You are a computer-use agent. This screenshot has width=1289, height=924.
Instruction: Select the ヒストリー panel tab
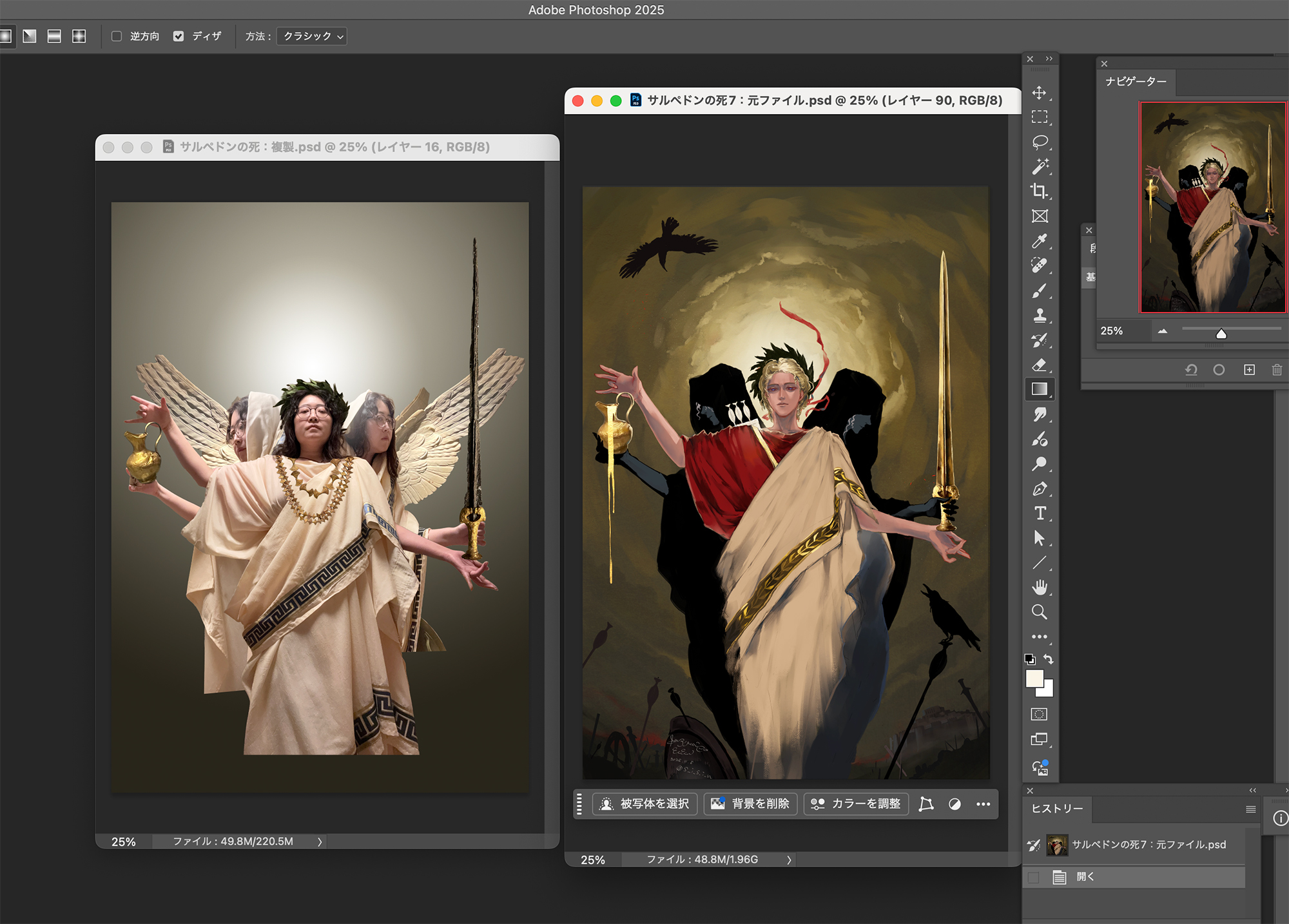click(1057, 809)
